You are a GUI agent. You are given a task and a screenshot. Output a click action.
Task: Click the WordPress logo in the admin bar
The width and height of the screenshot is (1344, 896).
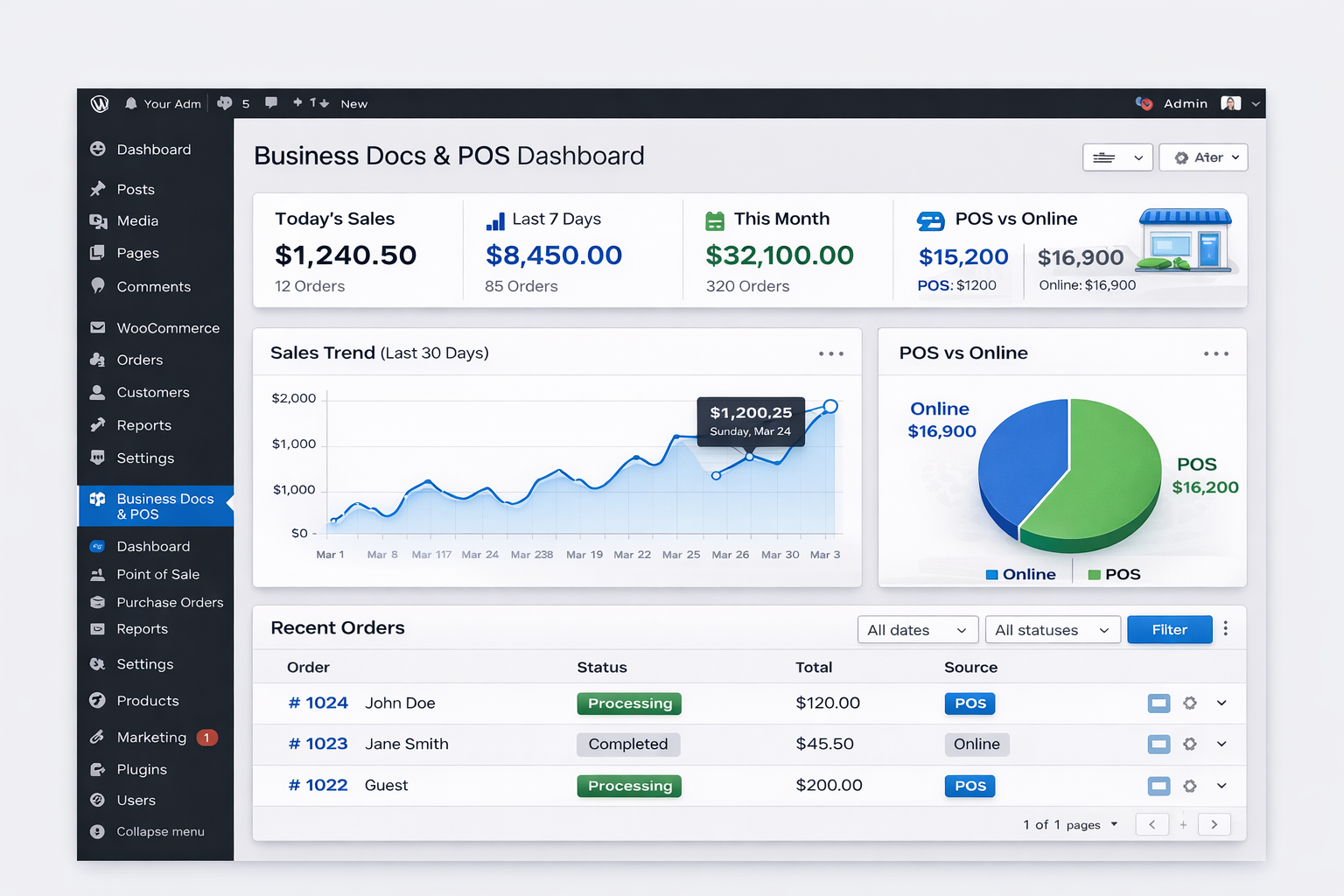point(100,103)
